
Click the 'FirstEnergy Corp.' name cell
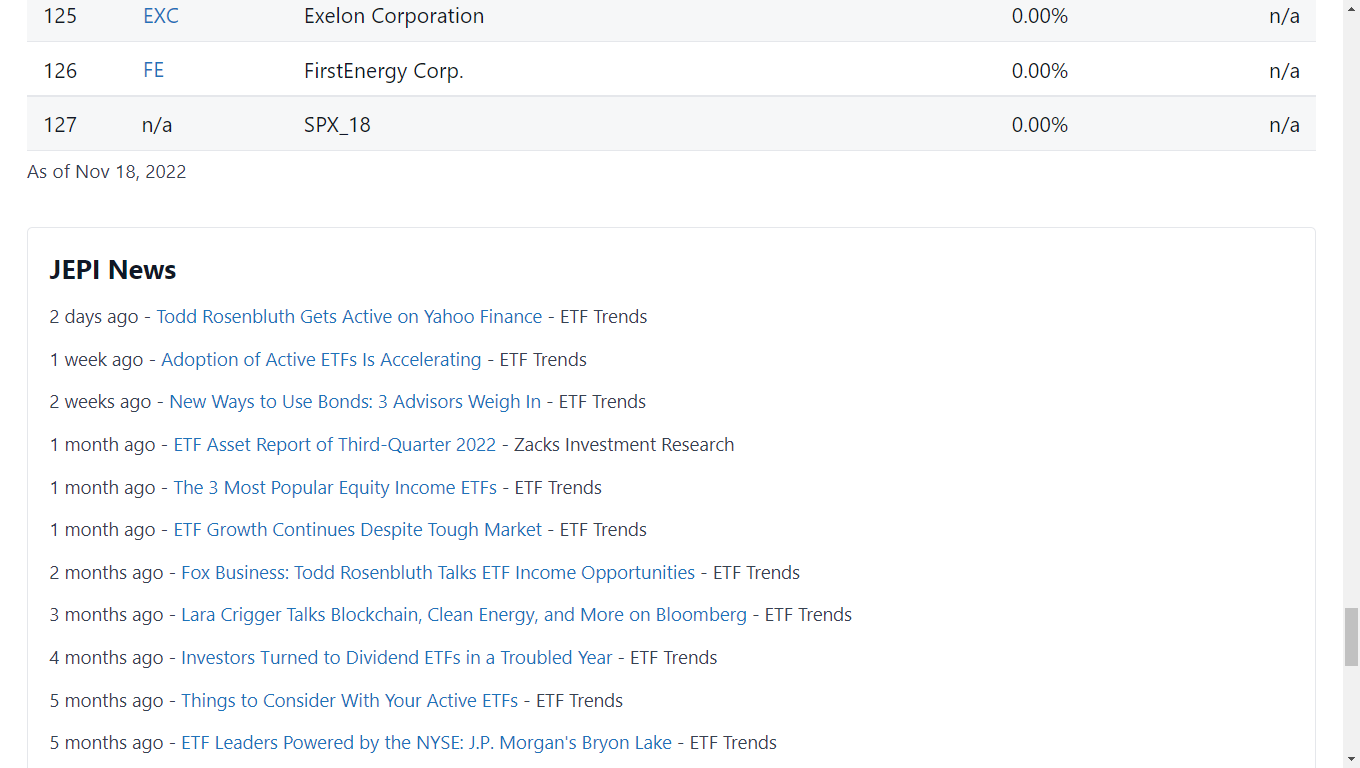384,71
